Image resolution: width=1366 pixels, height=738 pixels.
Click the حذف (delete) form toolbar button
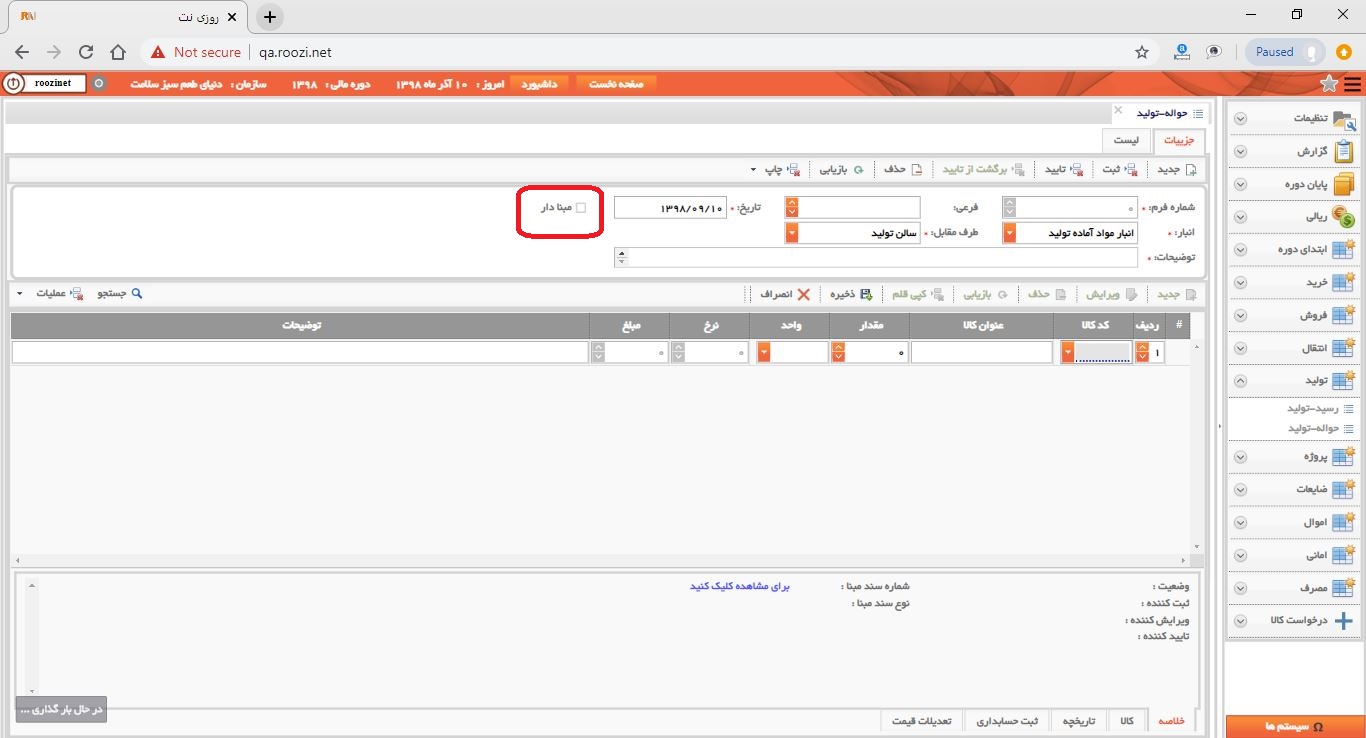(903, 169)
